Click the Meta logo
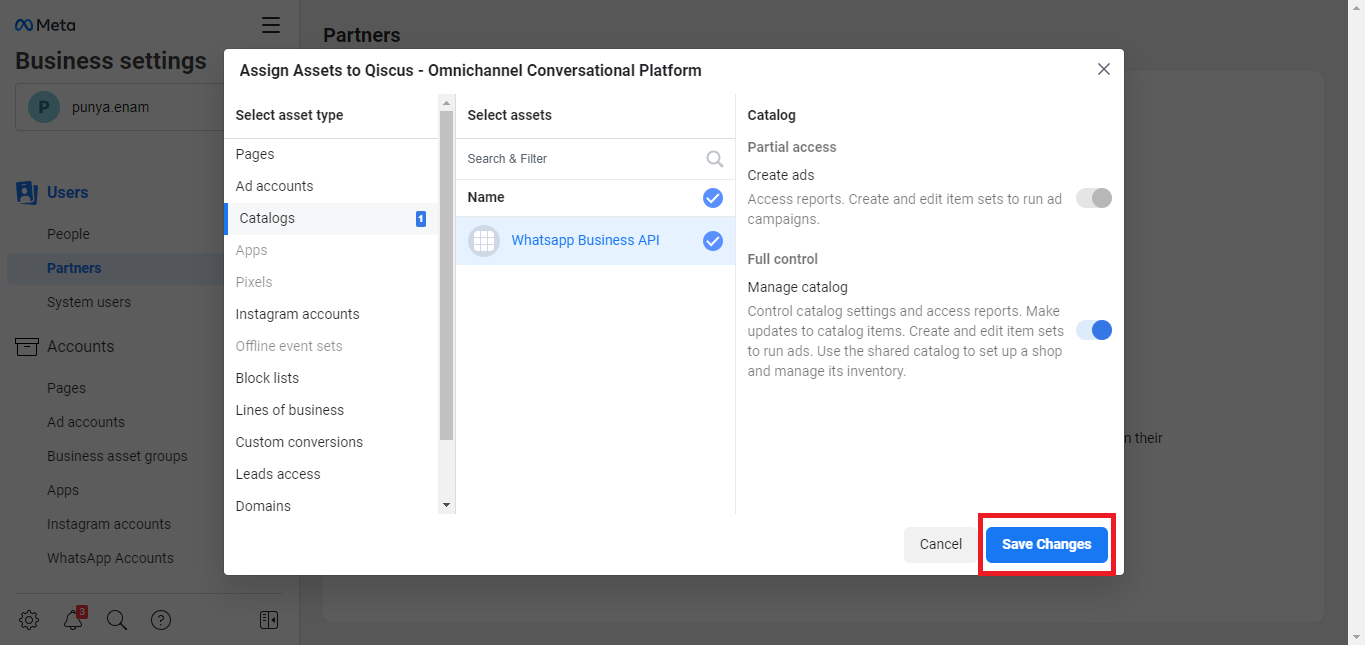Image resolution: width=1365 pixels, height=645 pixels. tap(45, 25)
